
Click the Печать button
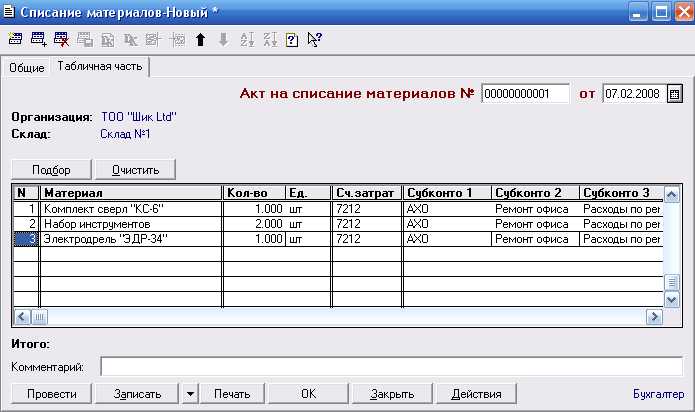(232, 394)
